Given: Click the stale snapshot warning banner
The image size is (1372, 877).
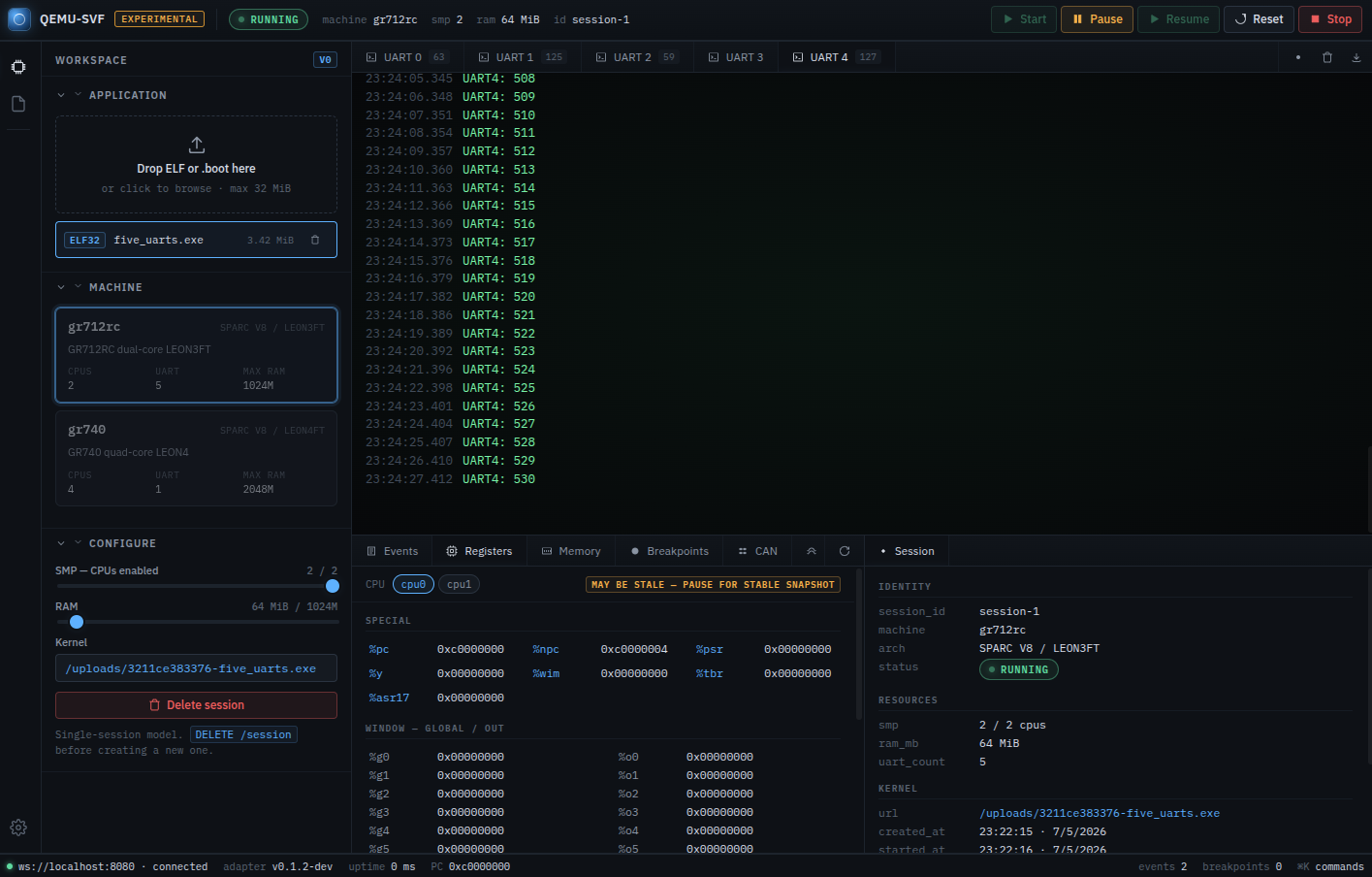Looking at the screenshot, I should click(713, 584).
